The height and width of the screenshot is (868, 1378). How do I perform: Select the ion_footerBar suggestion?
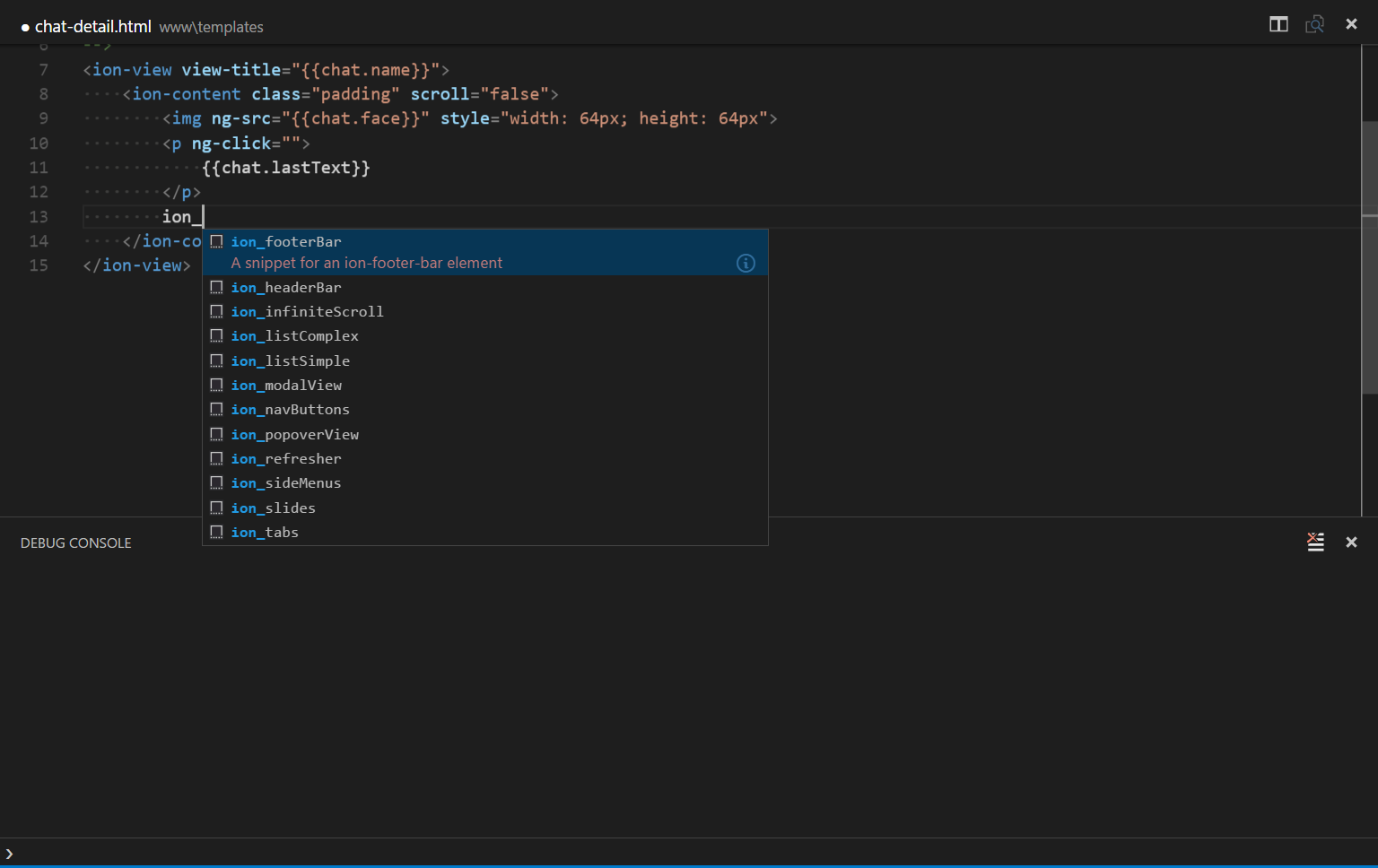[286, 242]
